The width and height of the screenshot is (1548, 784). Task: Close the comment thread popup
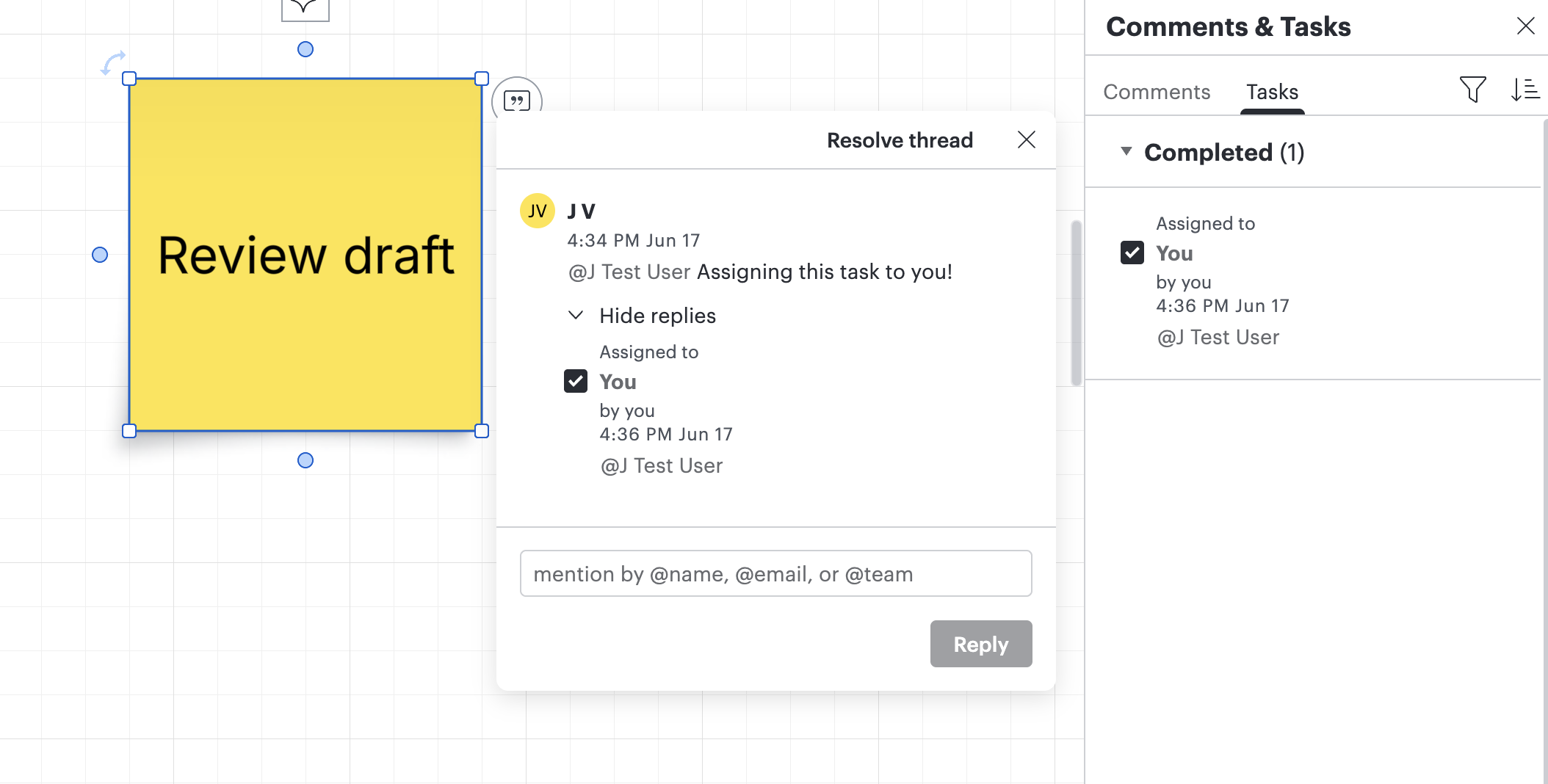(1026, 139)
